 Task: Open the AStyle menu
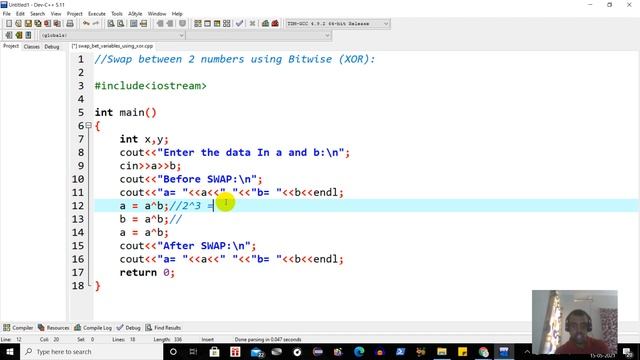135,13
